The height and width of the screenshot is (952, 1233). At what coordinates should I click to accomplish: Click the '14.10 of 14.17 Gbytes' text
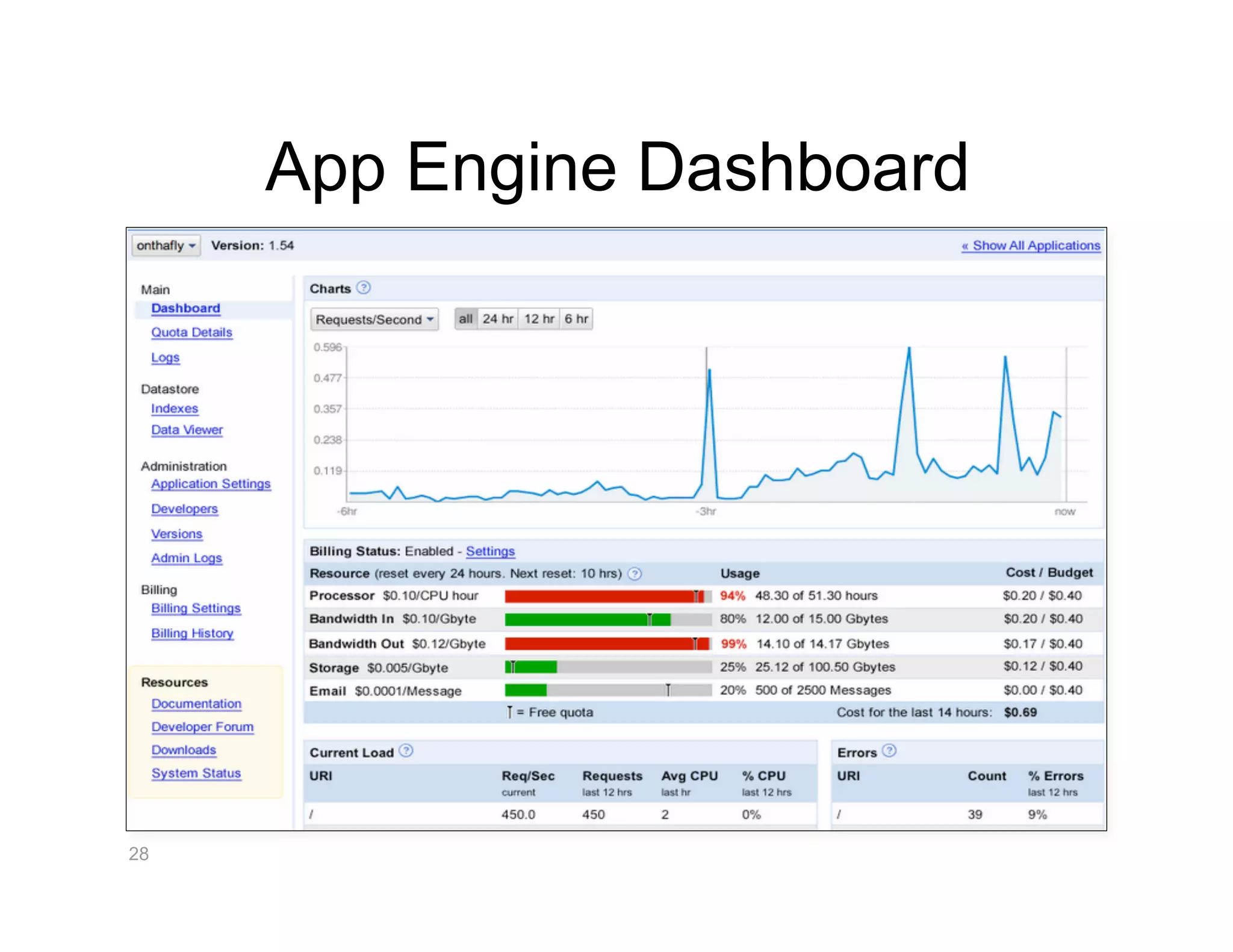[822, 644]
